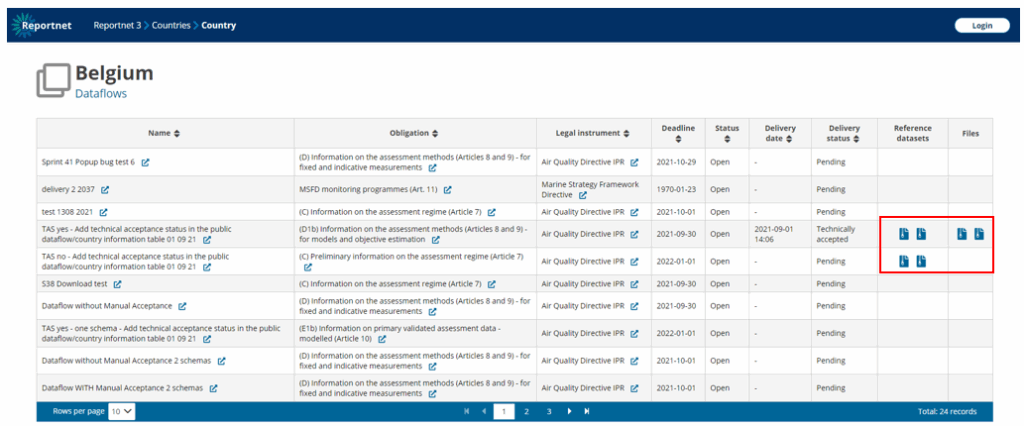This screenshot has height=426, width=1024.
Task: Click external link icon beside test 1308 2021
Action: tap(102, 212)
